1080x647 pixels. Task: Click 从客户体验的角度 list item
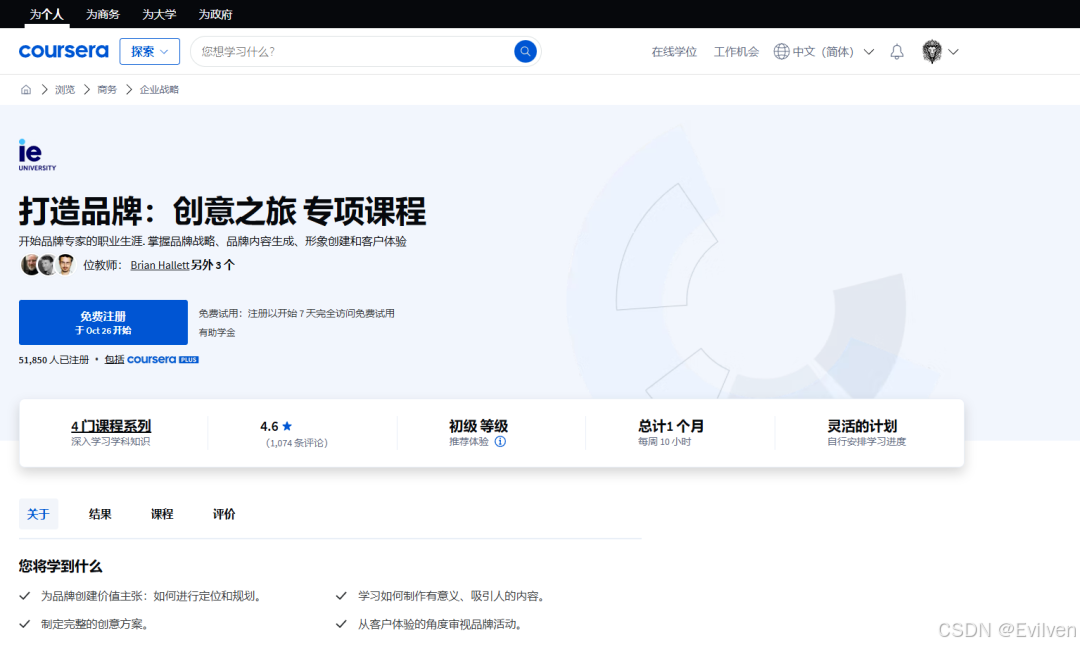[x=440, y=624]
